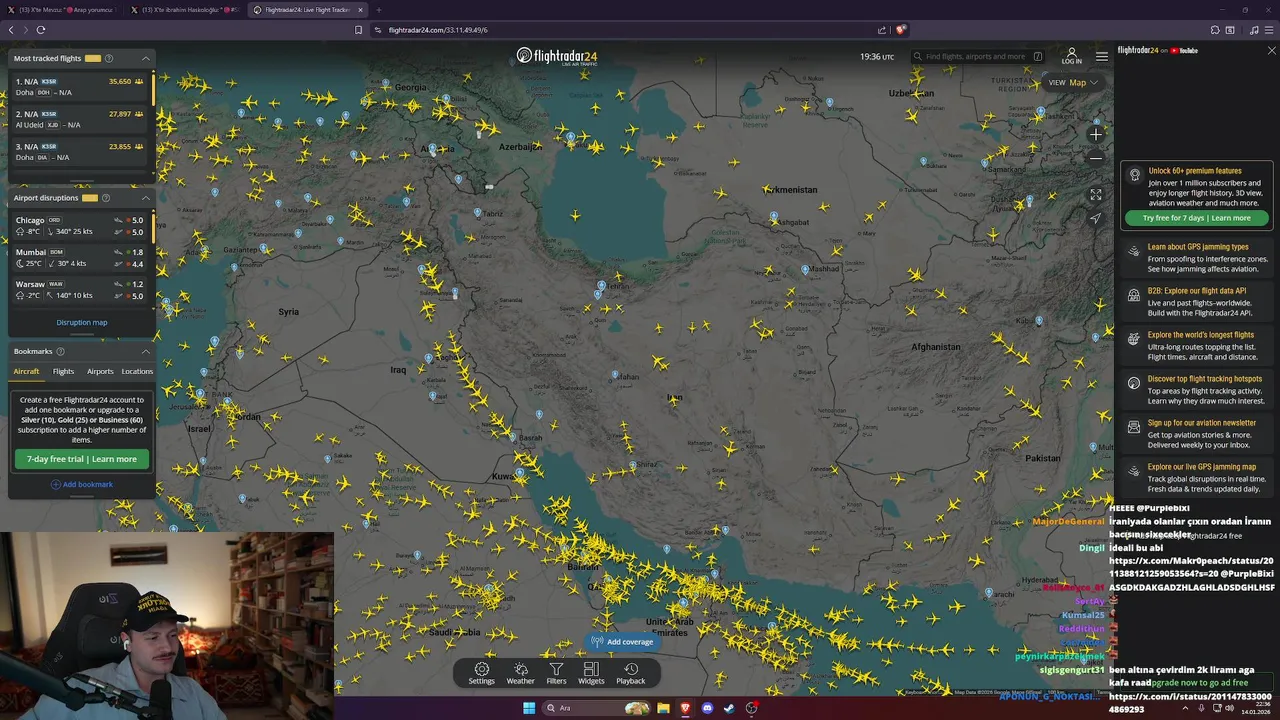Toggle fullscreen map mode icon
The height and width of the screenshot is (720, 1280).
(1096, 195)
